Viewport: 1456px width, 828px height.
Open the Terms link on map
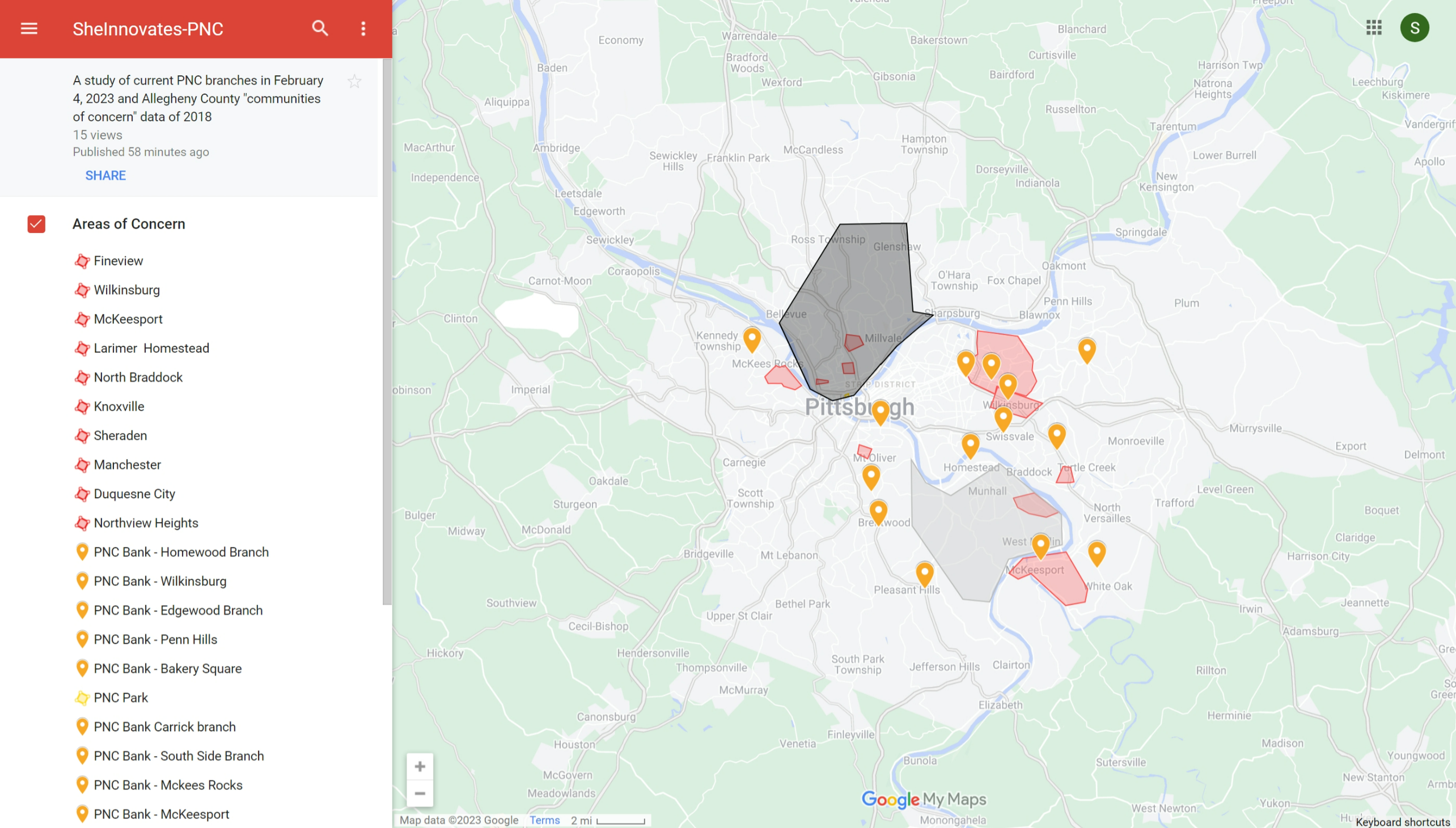pos(544,820)
